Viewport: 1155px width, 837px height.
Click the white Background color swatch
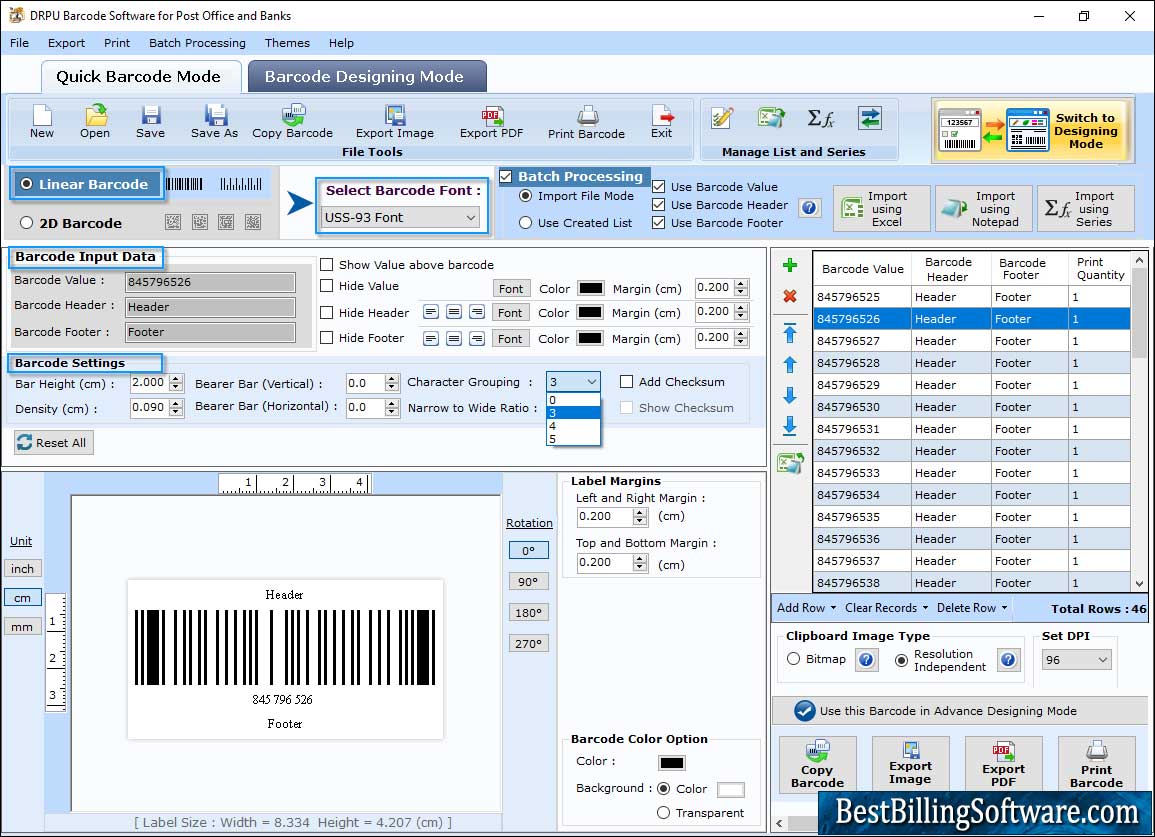tap(730, 790)
